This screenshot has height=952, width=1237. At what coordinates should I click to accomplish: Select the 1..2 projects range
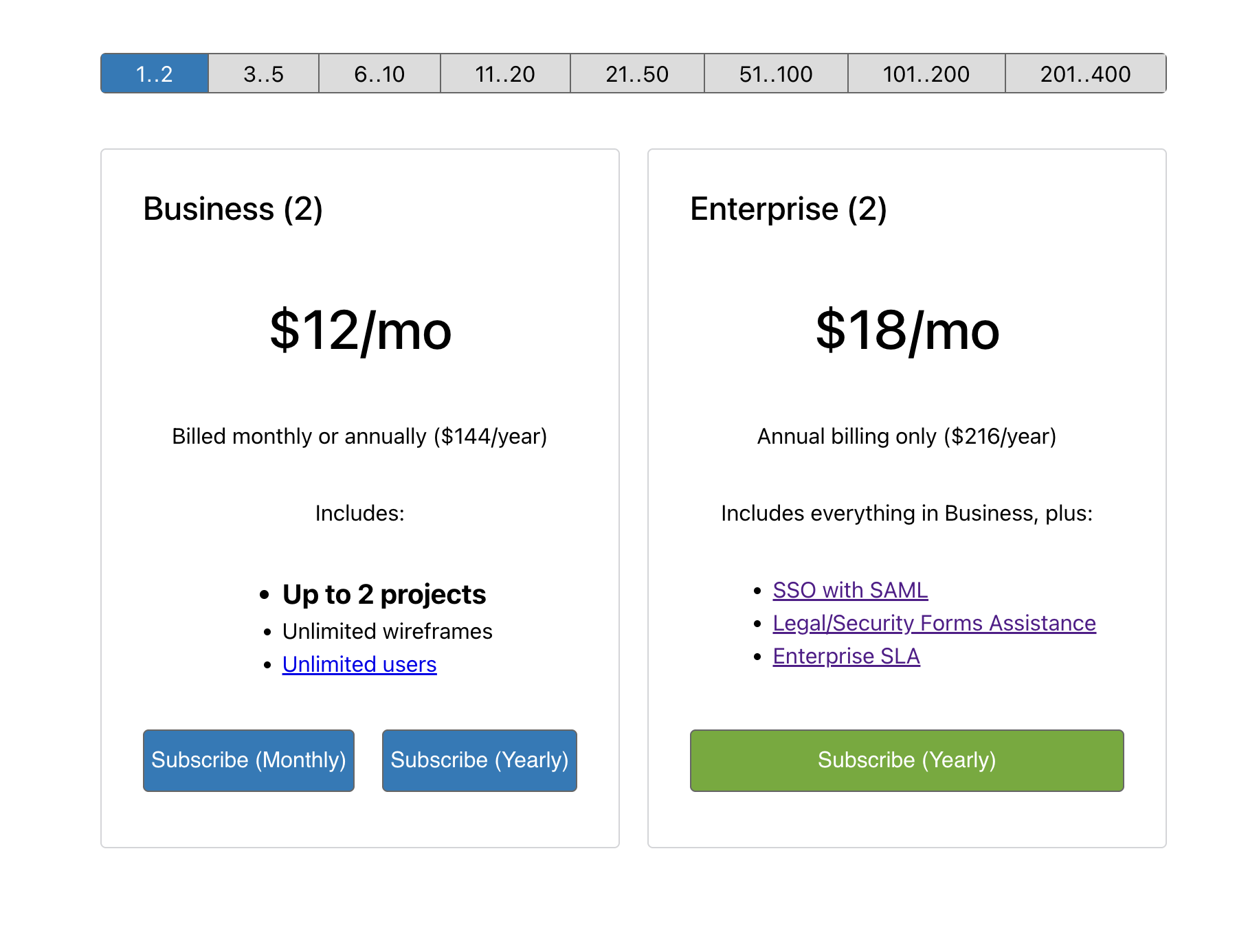pos(155,73)
